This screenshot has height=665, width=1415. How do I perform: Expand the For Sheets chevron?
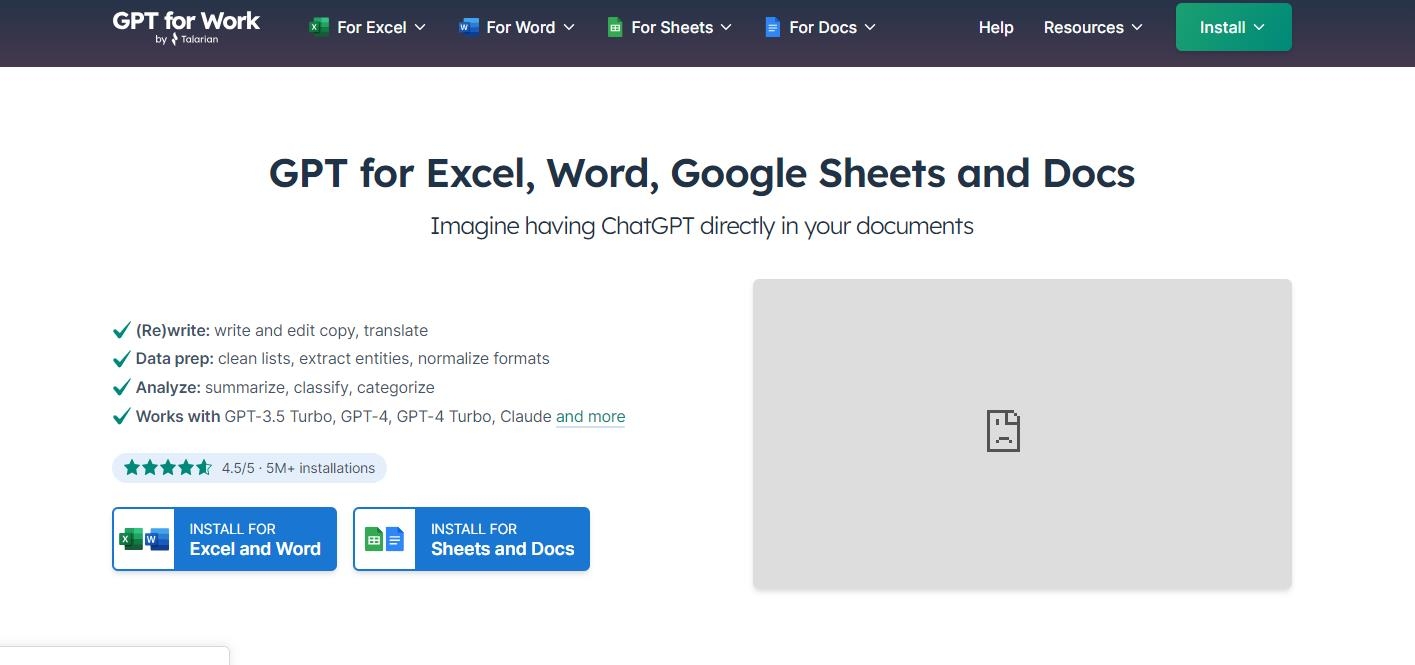726,27
